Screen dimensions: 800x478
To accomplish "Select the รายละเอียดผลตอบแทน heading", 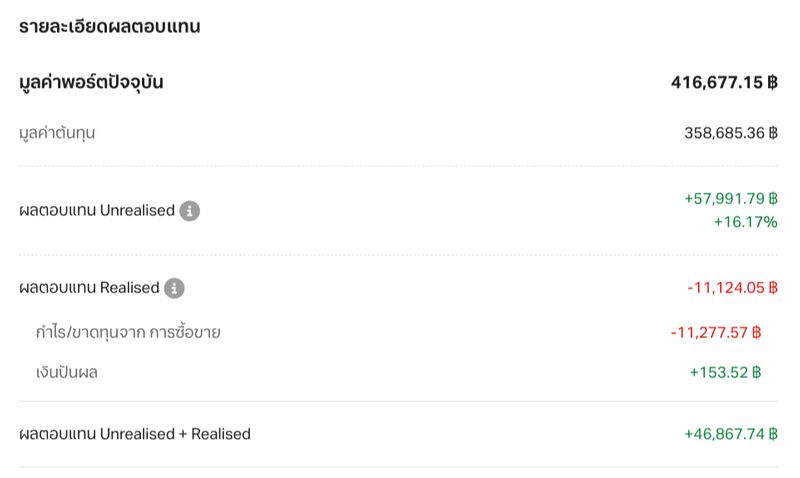I will (110, 26).
